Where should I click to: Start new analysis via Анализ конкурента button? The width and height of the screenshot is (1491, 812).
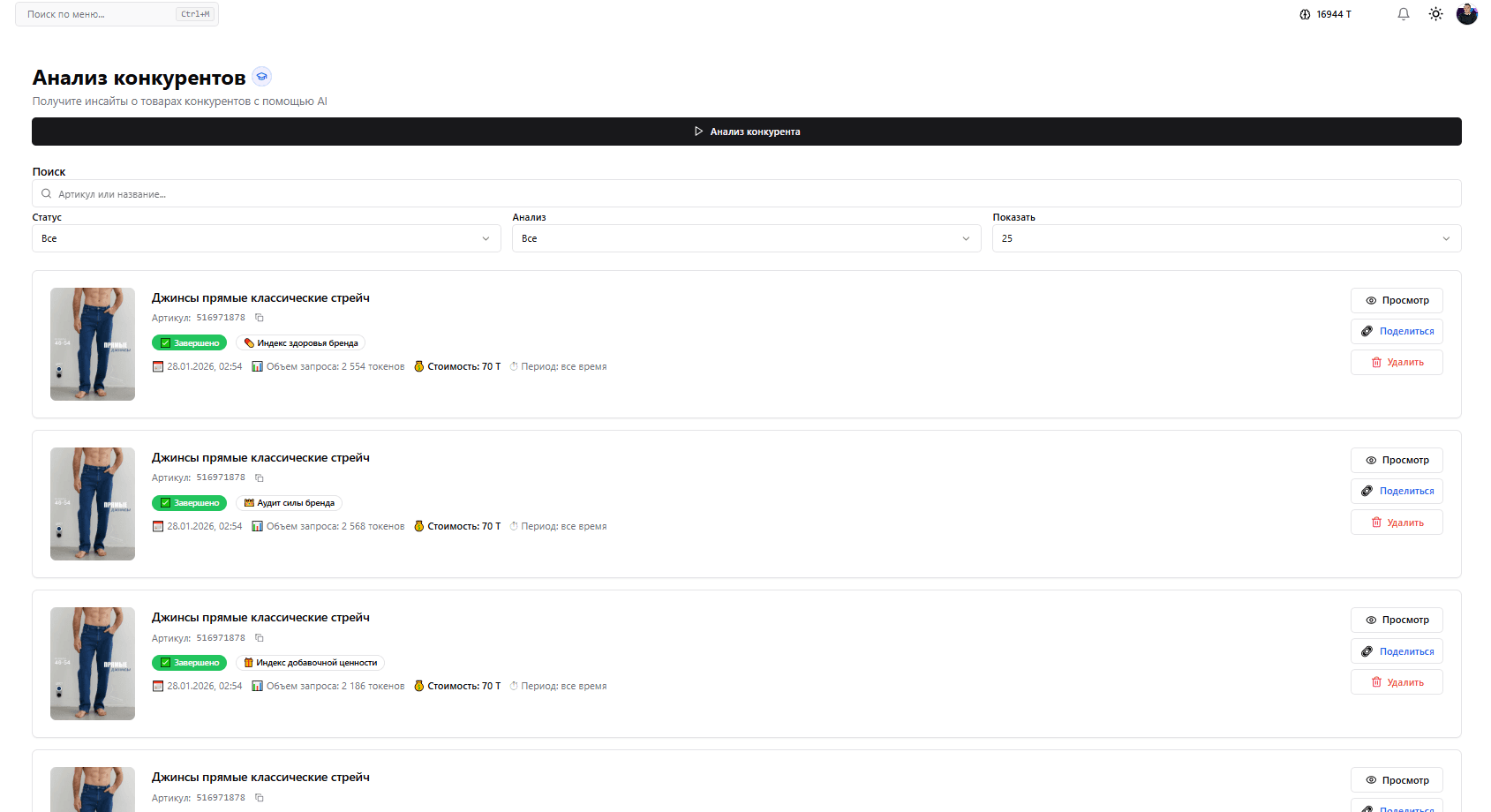point(746,132)
